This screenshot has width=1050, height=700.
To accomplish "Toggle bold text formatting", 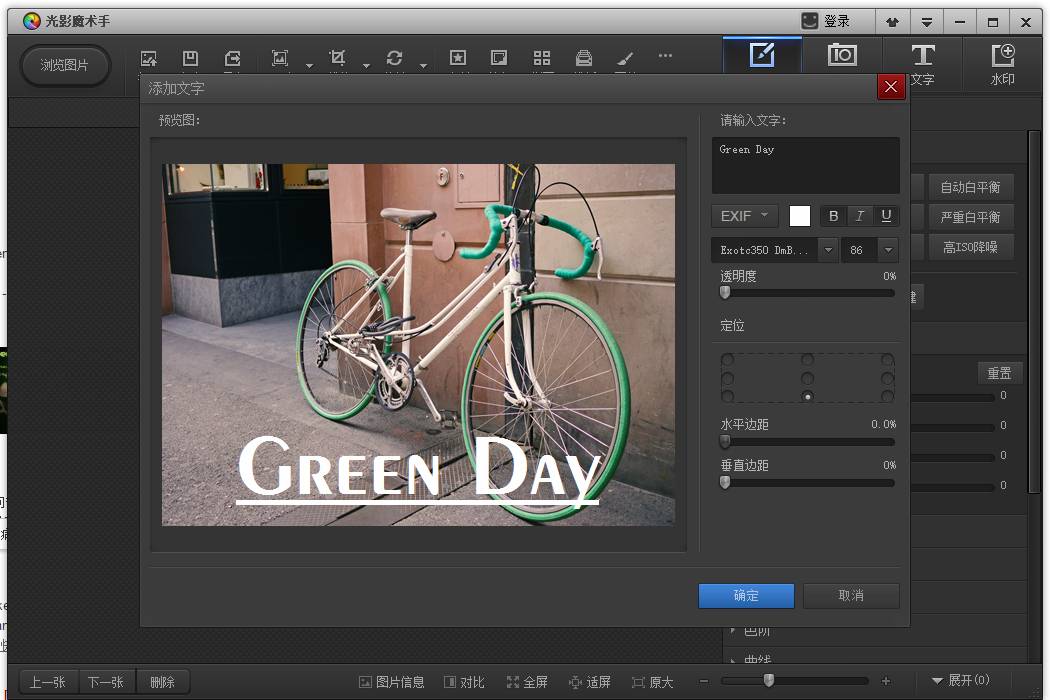I will (833, 216).
